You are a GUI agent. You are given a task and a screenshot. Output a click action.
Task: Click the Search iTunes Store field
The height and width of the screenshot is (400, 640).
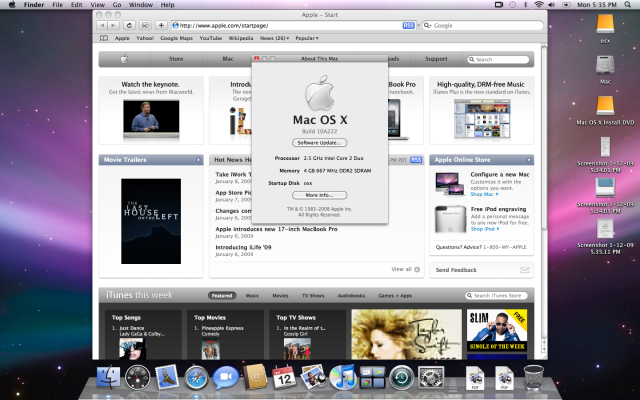point(496,296)
